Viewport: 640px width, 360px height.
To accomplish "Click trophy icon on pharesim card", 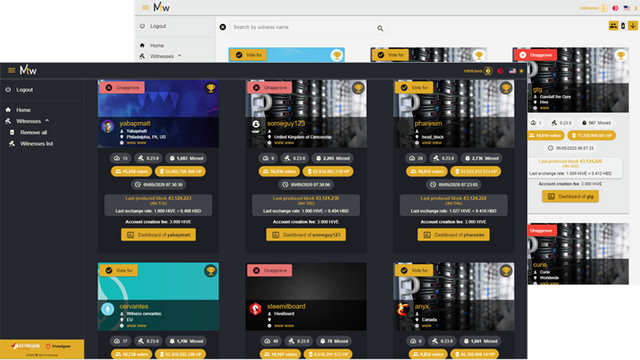I will [506, 88].
